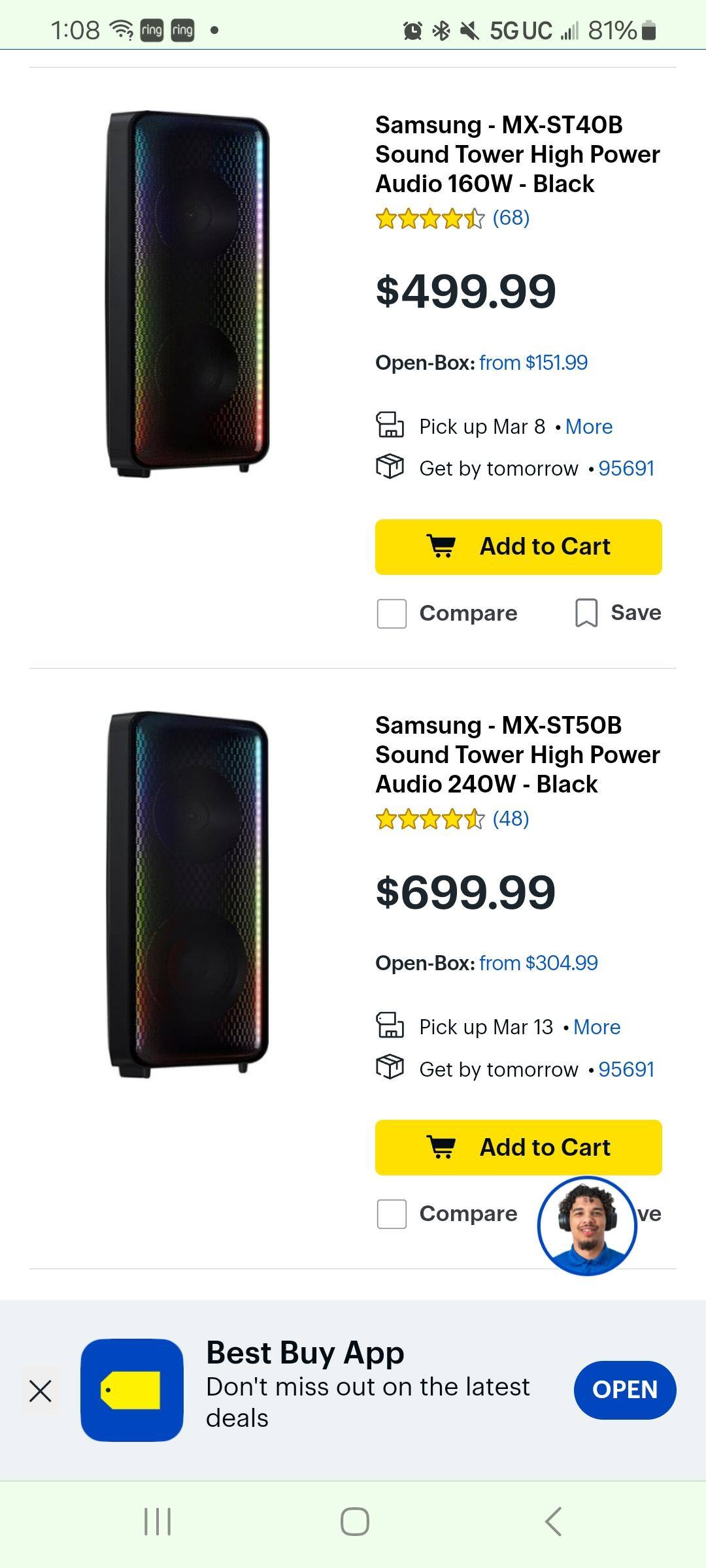Viewport: 706px width, 1568px height.
Task: View Open-Box offers from $151.99
Action: pyautogui.click(x=533, y=363)
